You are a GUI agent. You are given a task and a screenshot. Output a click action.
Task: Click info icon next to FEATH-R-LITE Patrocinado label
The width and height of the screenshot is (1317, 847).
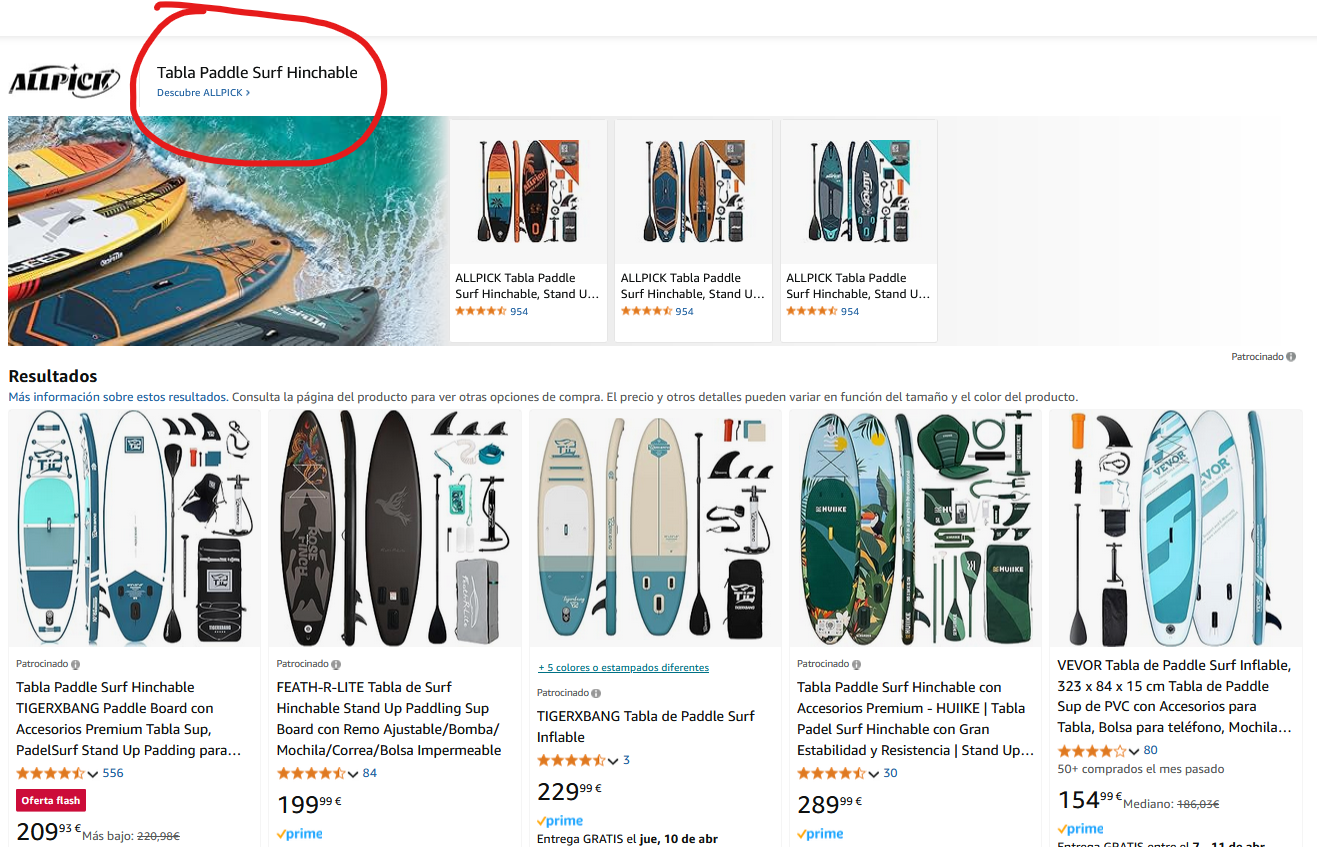pos(336,664)
